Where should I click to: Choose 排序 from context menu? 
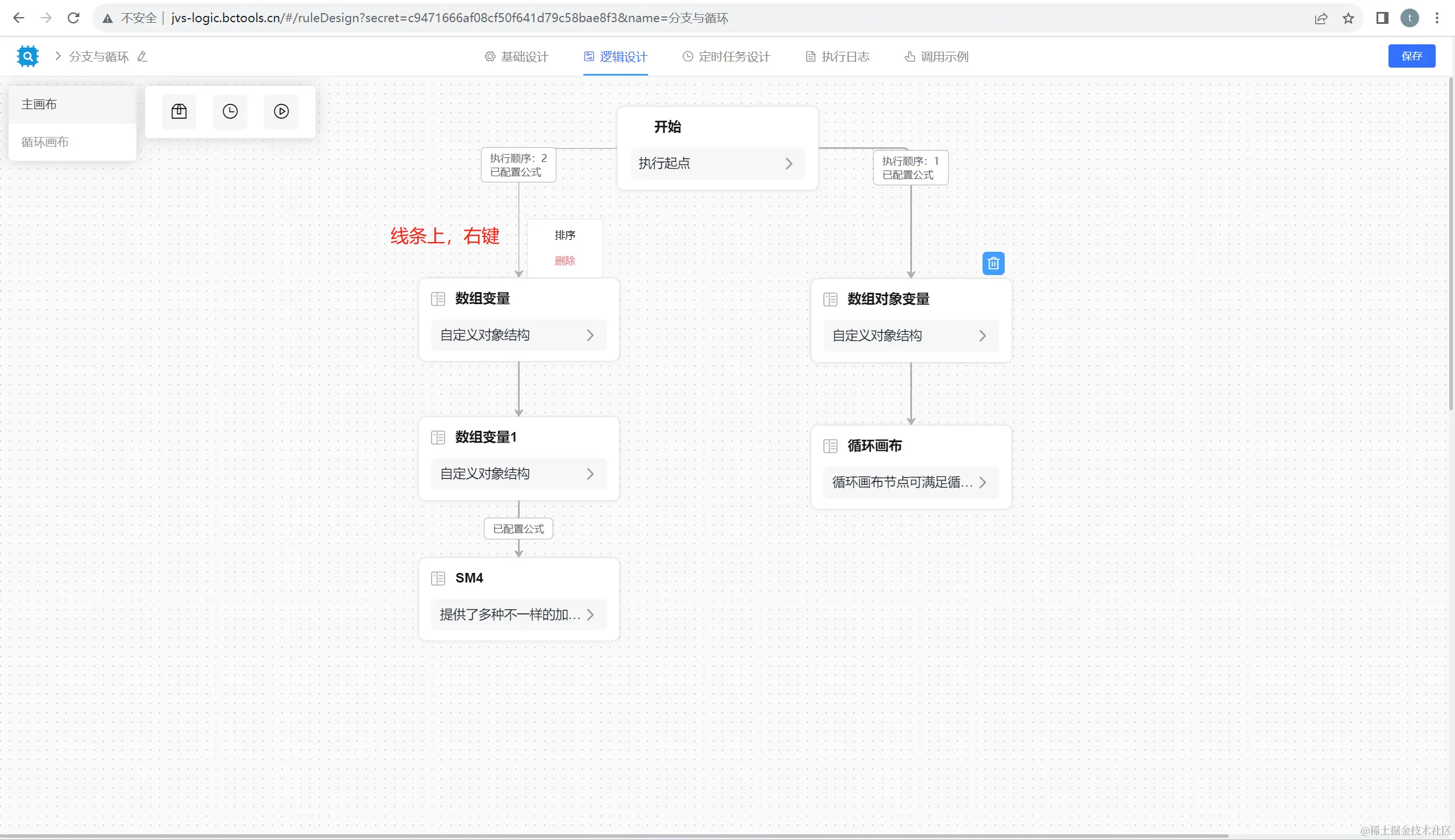pyautogui.click(x=565, y=235)
